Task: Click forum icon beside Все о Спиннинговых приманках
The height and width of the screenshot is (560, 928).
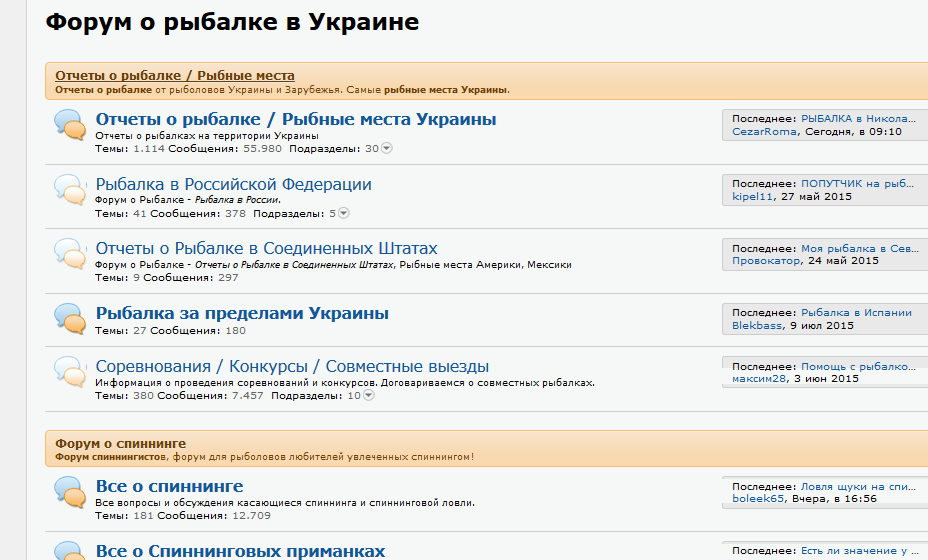Action: point(68,551)
